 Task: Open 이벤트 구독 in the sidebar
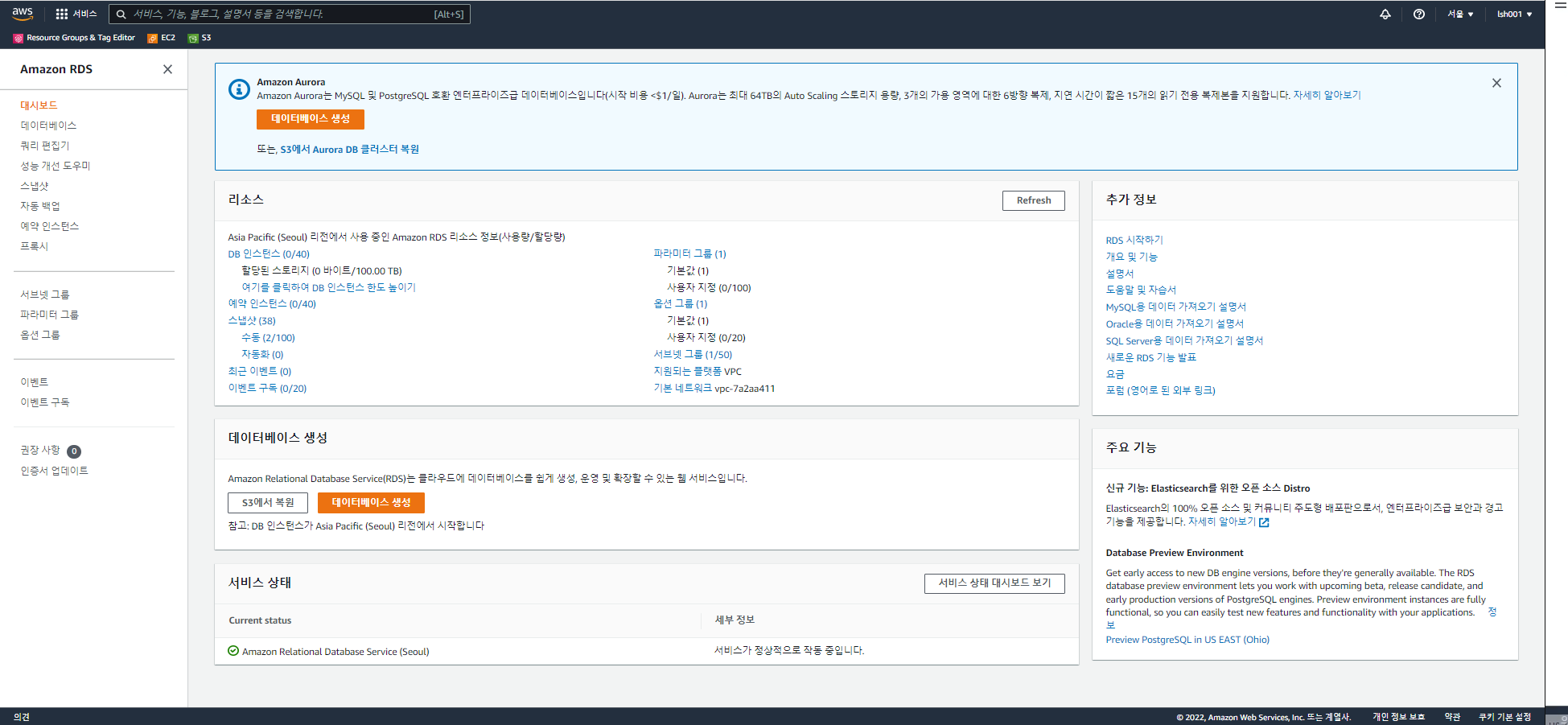click(x=45, y=402)
